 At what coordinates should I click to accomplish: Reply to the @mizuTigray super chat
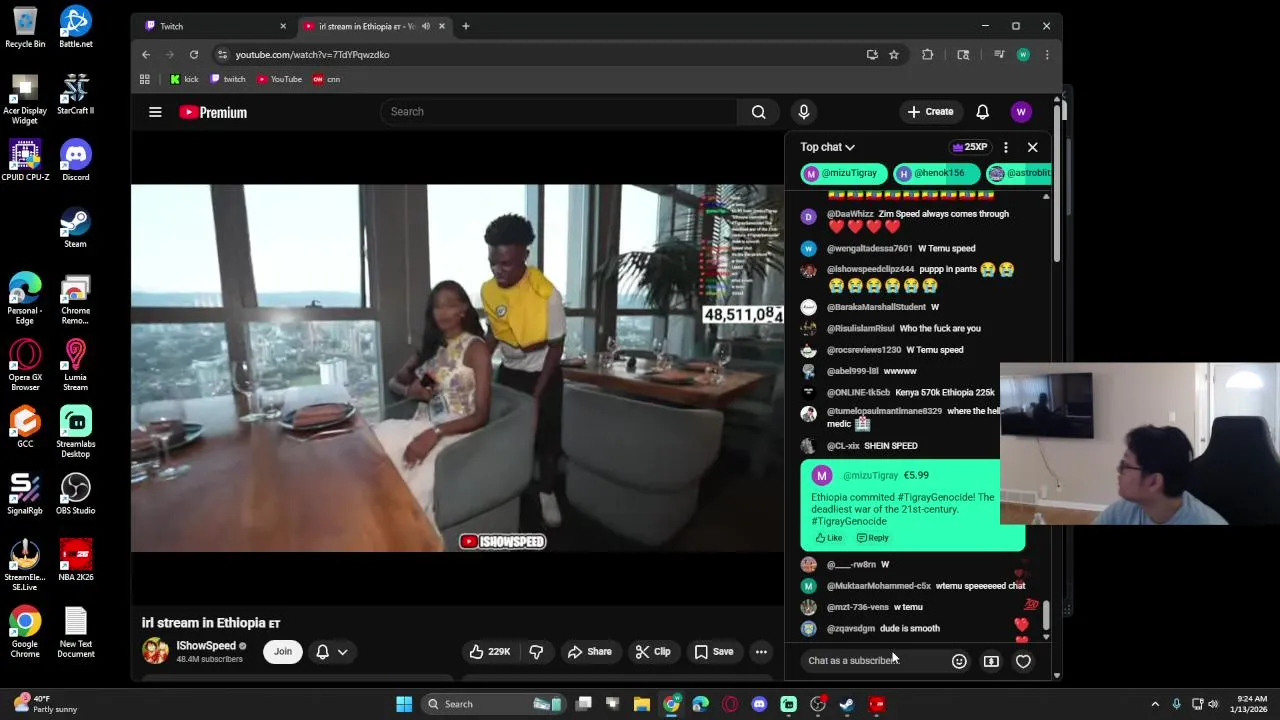click(872, 538)
